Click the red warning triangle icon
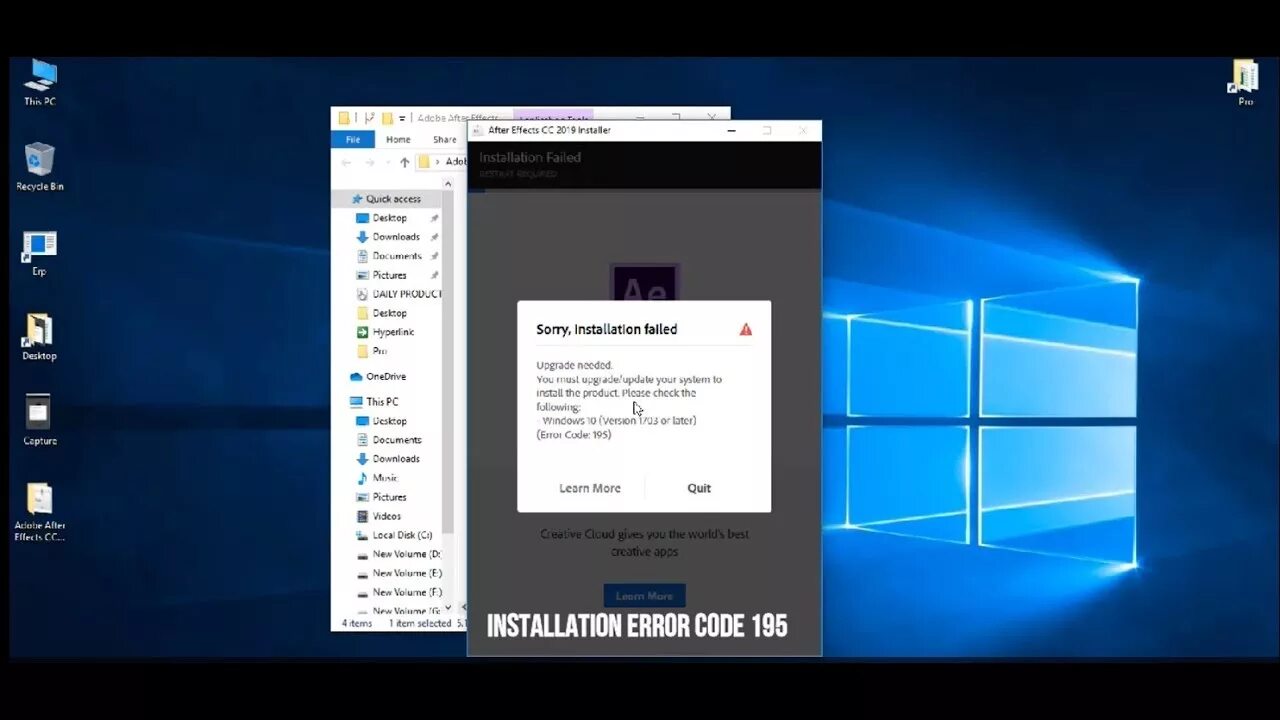Viewport: 1280px width, 720px height. point(745,329)
